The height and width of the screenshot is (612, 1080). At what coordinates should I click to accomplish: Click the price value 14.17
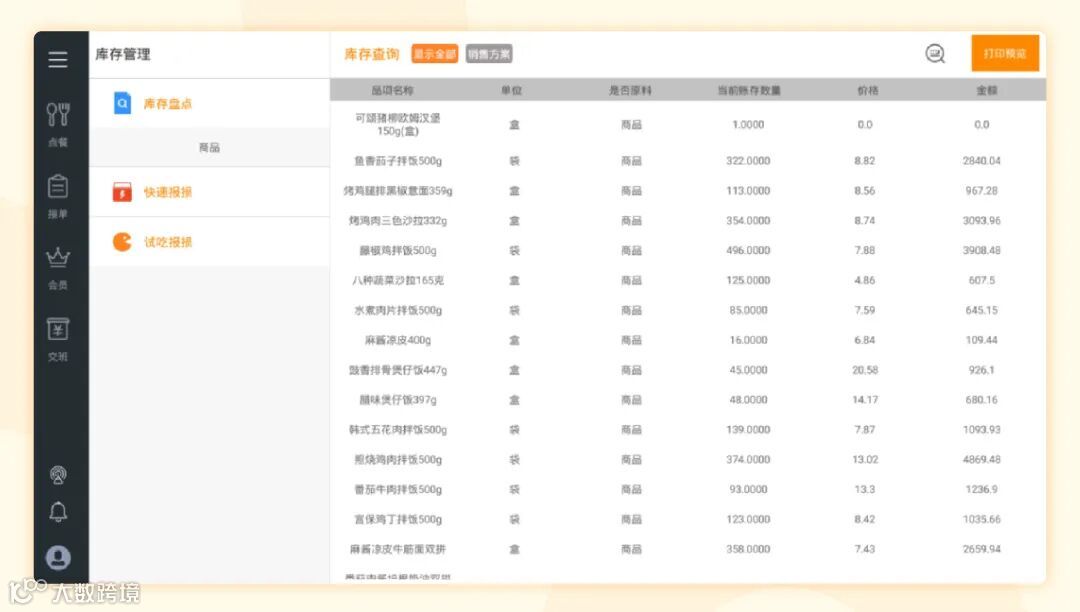click(864, 400)
